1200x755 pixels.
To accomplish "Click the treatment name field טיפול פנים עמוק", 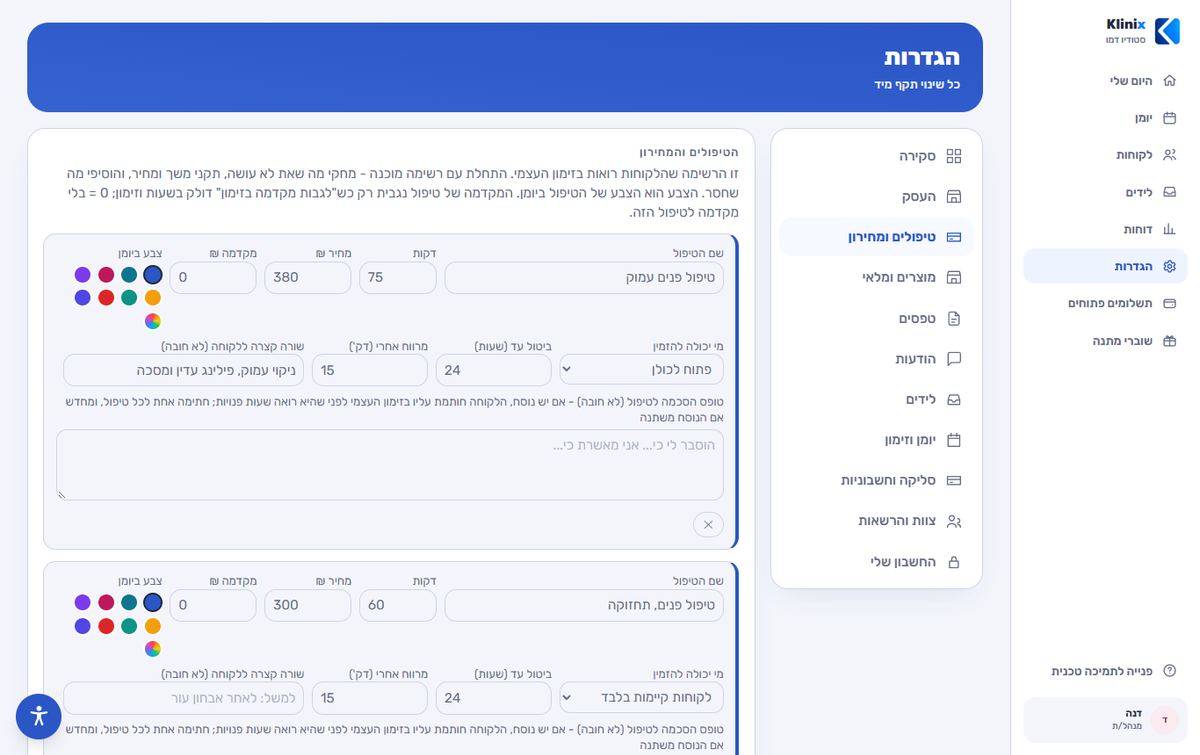I will (x=584, y=278).
